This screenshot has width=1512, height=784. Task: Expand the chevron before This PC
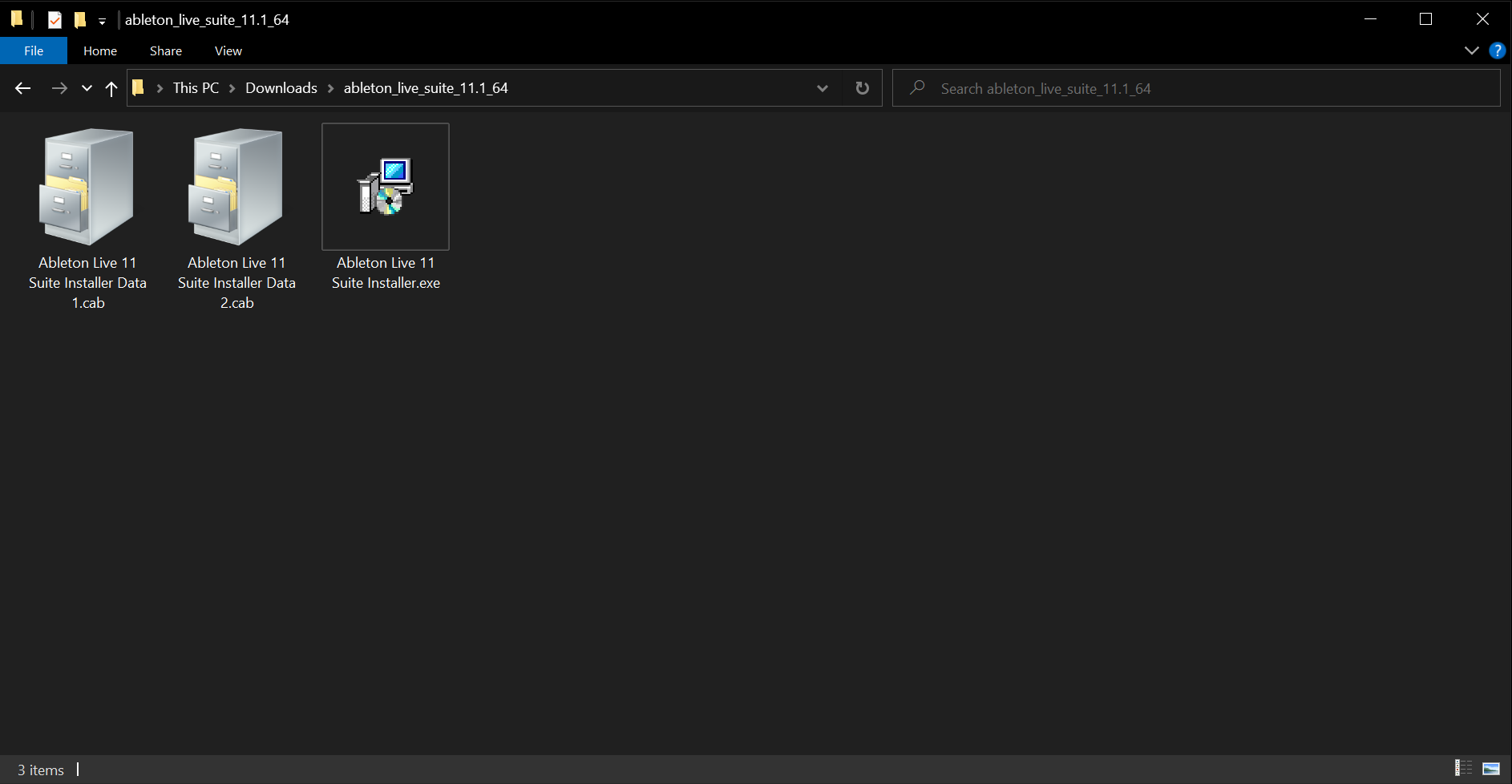pyautogui.click(x=160, y=88)
